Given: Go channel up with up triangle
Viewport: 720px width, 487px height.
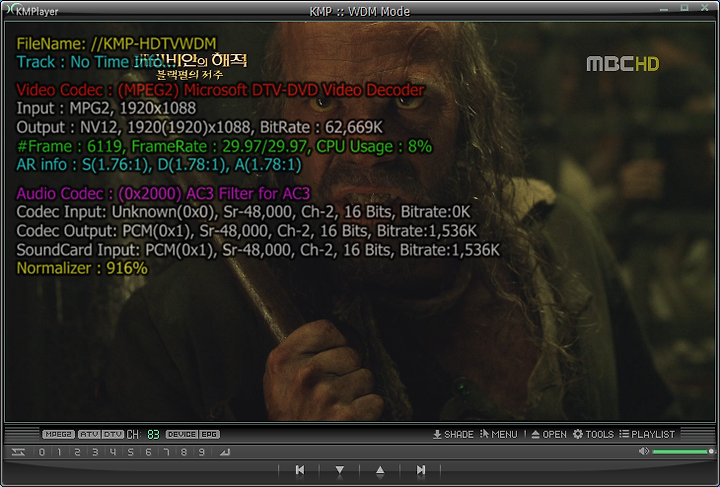Looking at the screenshot, I should point(380,470).
